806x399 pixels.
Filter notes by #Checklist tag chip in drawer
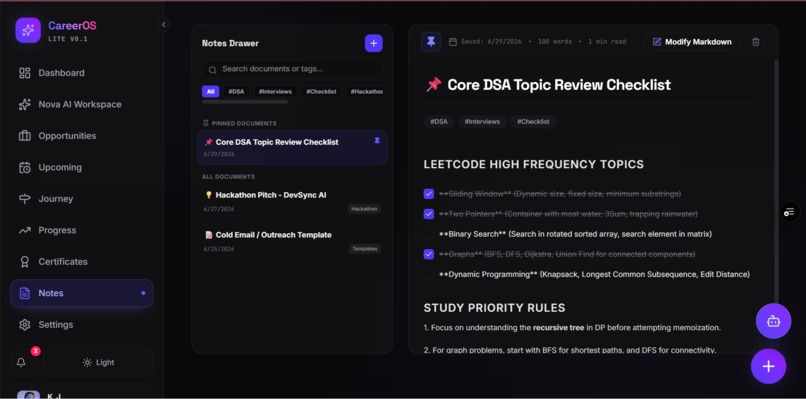(x=321, y=92)
